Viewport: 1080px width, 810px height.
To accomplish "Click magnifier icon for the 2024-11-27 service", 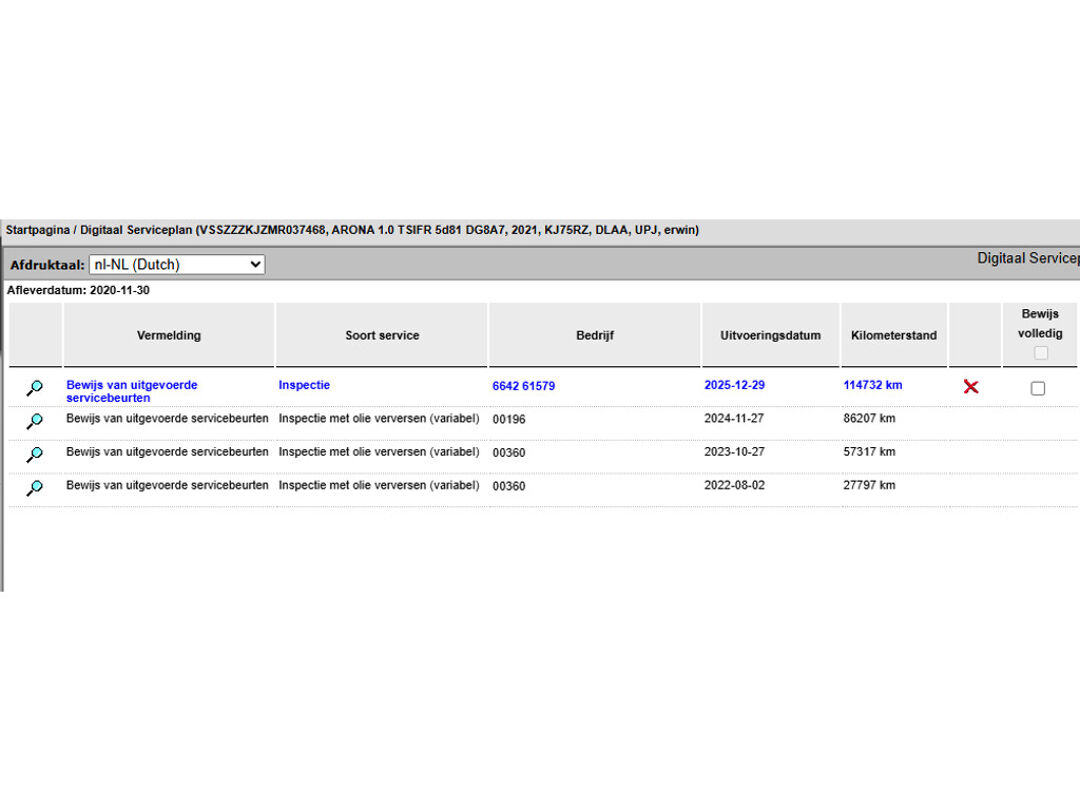I will (x=35, y=421).
